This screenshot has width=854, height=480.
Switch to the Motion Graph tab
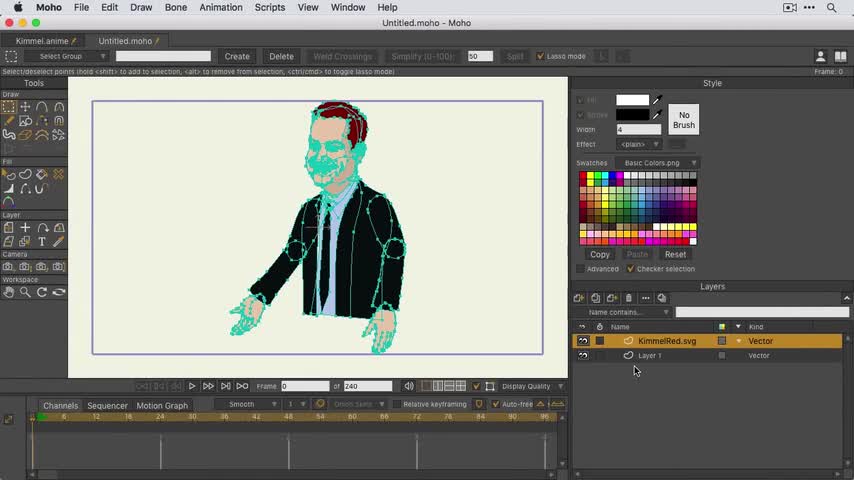pyautogui.click(x=162, y=405)
